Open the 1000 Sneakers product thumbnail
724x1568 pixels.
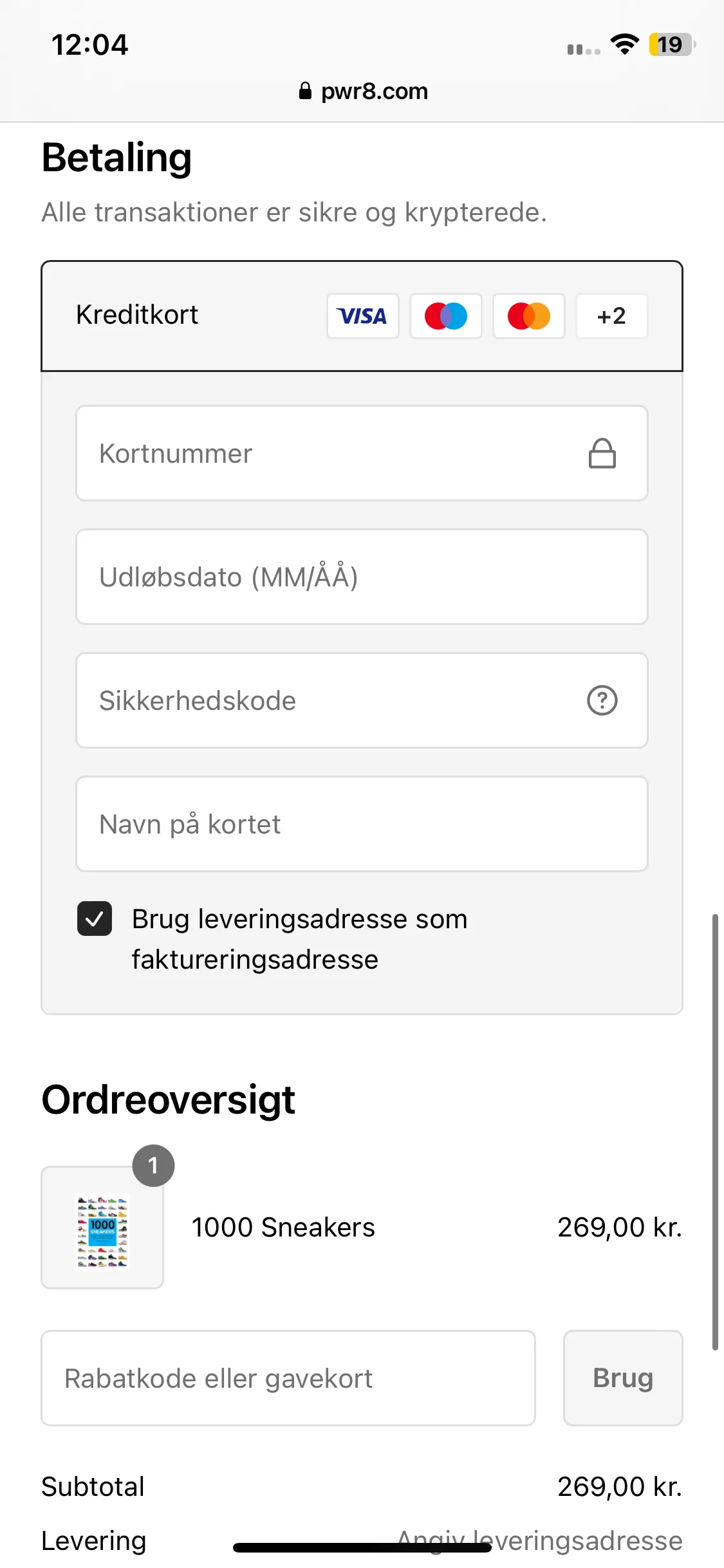click(102, 1227)
